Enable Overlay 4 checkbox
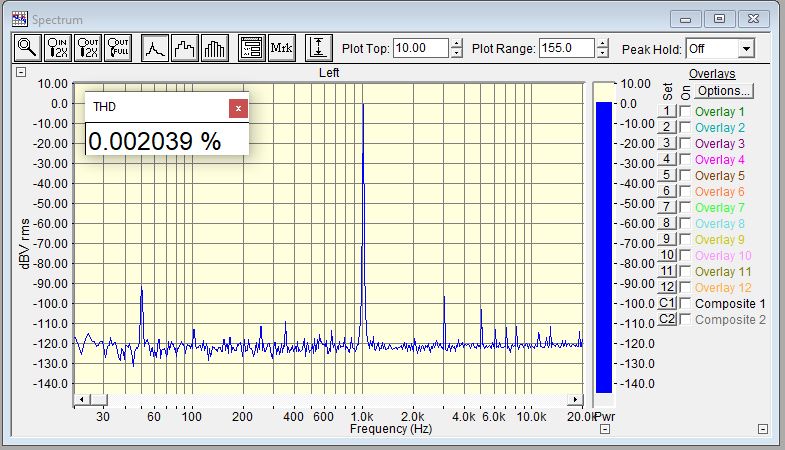Image resolution: width=785 pixels, height=450 pixels. (685, 159)
